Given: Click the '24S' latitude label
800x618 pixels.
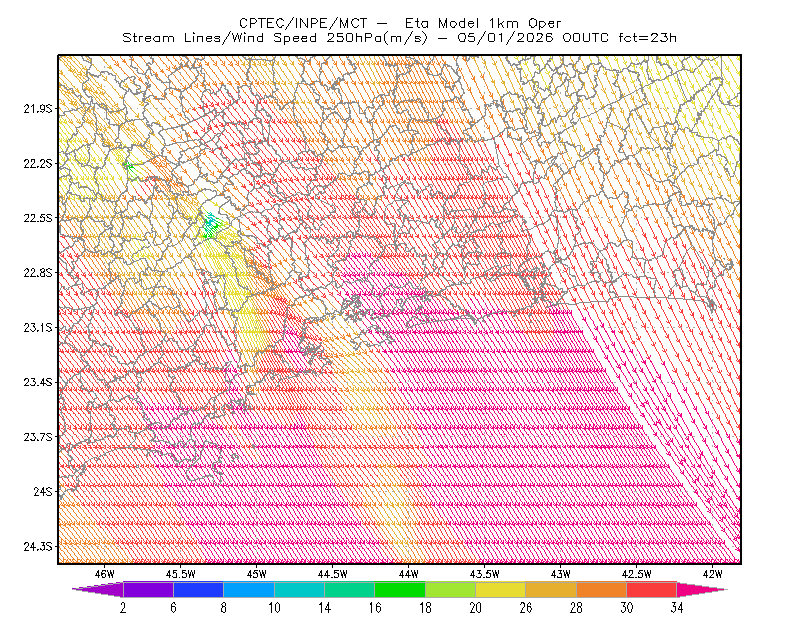Looking at the screenshot, I should [42, 491].
